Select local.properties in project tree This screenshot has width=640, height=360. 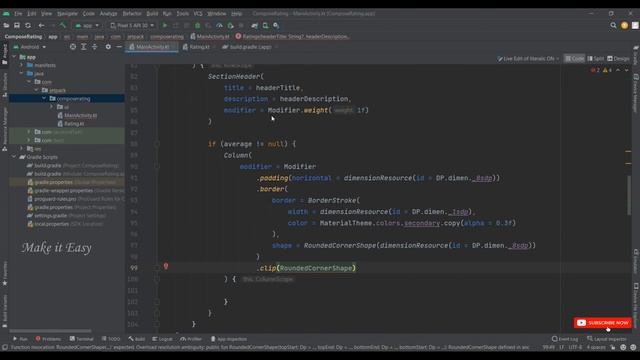click(x=64, y=224)
